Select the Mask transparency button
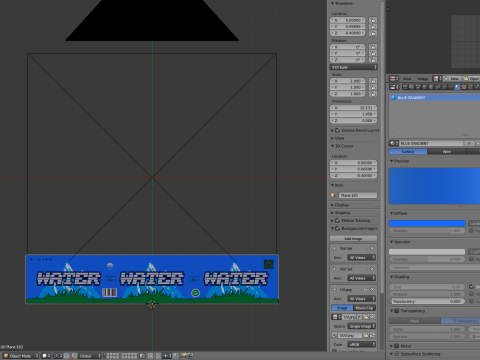480x360 pixels. click(x=415, y=321)
